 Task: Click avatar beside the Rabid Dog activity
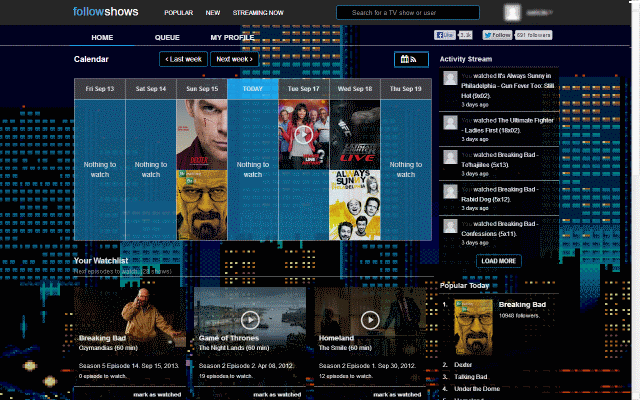[x=451, y=191]
